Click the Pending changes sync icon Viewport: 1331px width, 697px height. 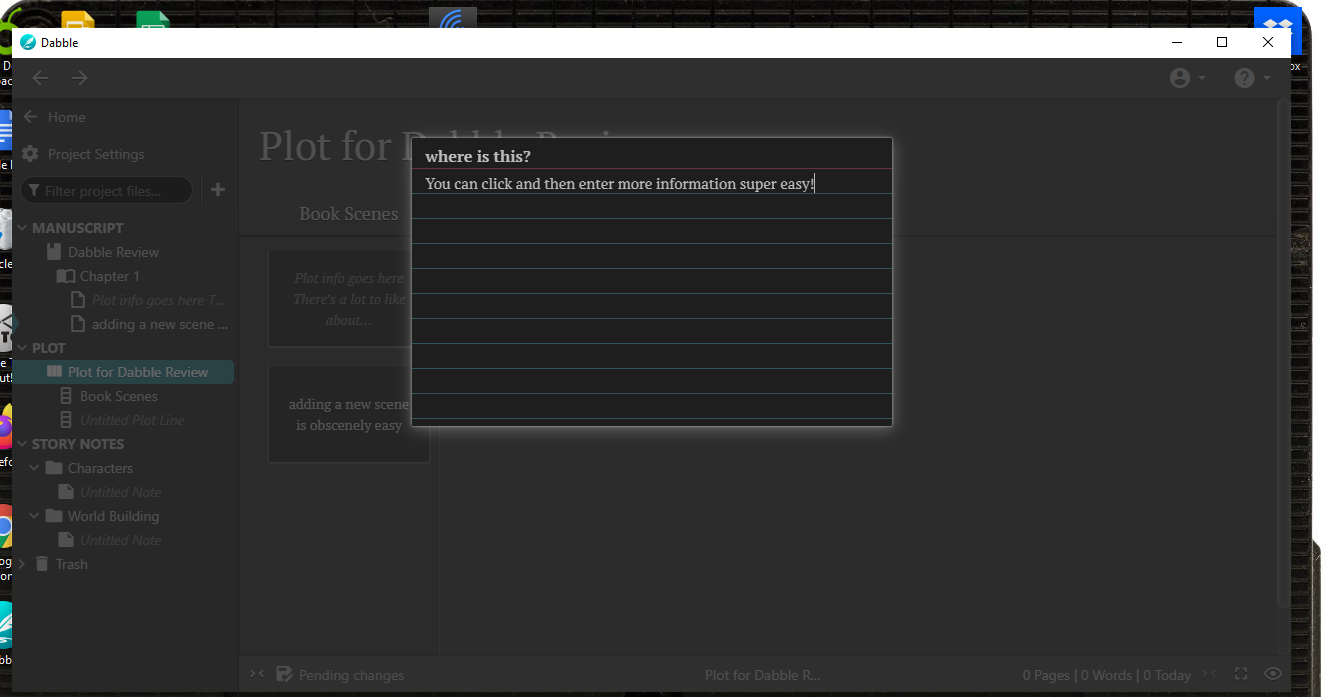[x=284, y=675]
